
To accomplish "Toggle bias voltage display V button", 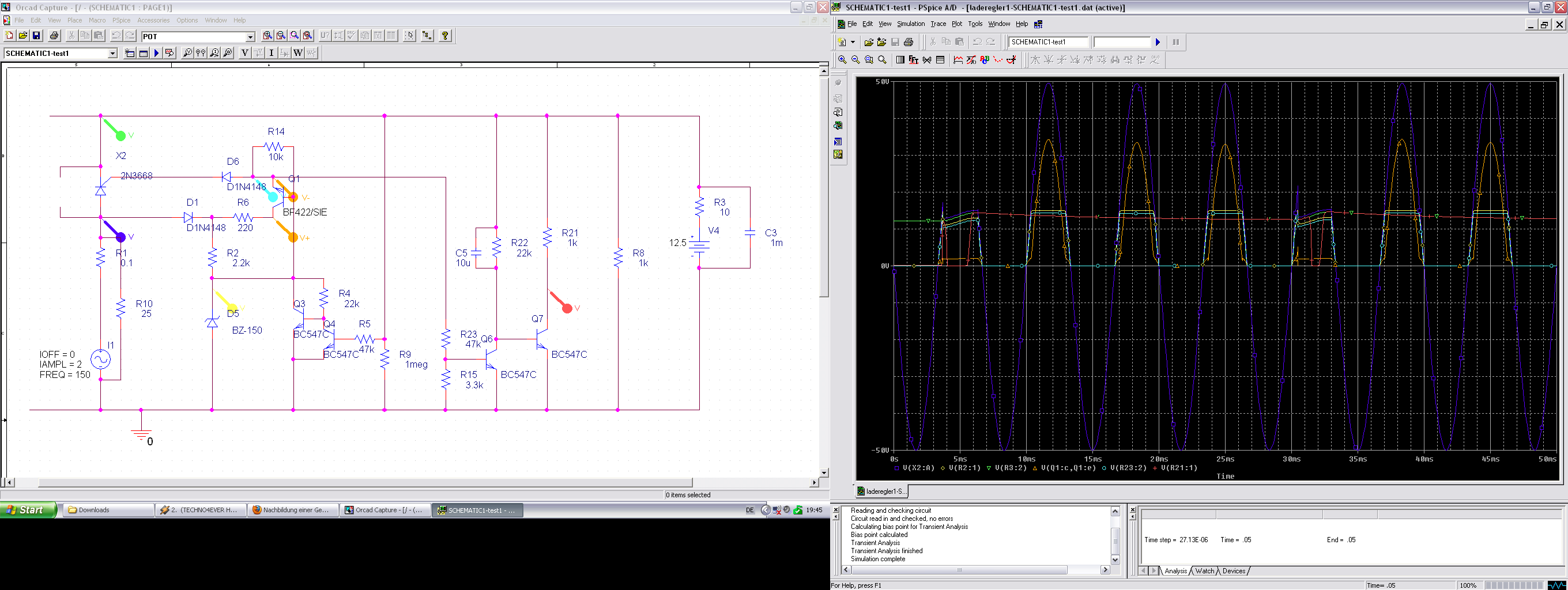I will coord(246,53).
